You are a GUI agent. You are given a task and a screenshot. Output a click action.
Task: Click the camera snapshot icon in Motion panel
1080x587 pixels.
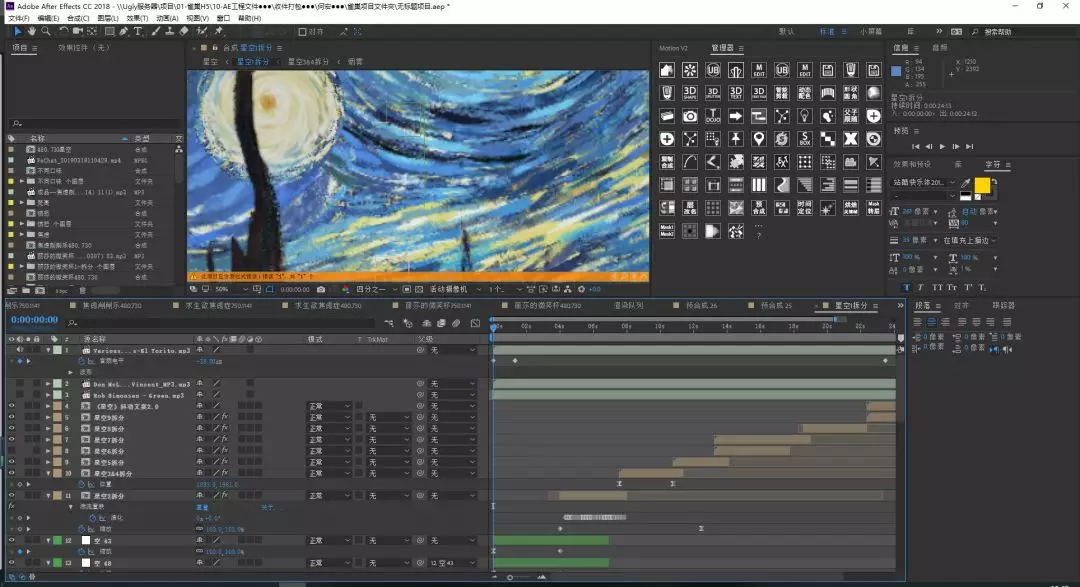coord(690,116)
